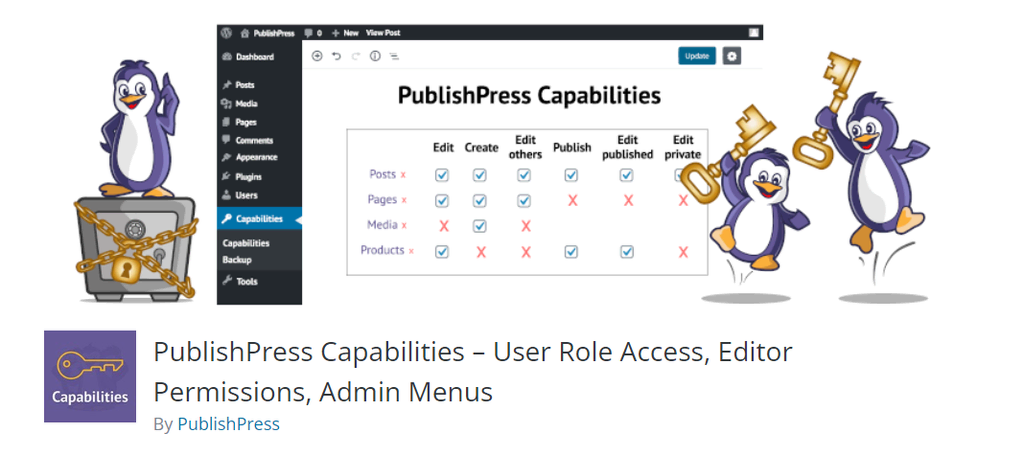Uncheck the Posts Edit checkbox
1024x456 pixels.
click(442, 175)
